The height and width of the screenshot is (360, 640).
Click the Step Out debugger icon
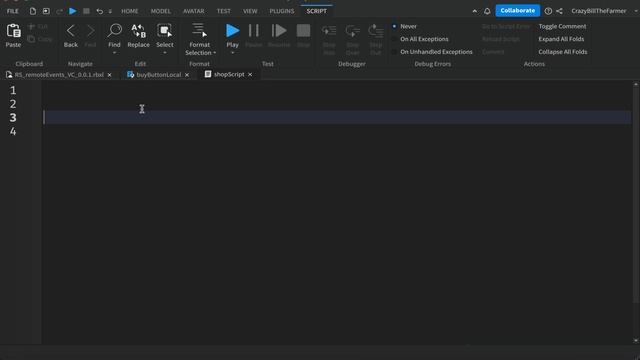click(x=376, y=31)
